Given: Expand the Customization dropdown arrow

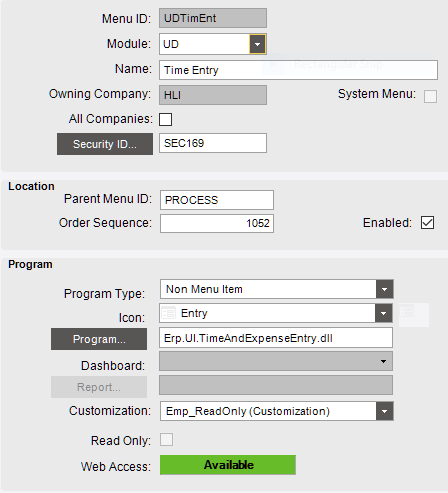Looking at the screenshot, I should [x=384, y=411].
